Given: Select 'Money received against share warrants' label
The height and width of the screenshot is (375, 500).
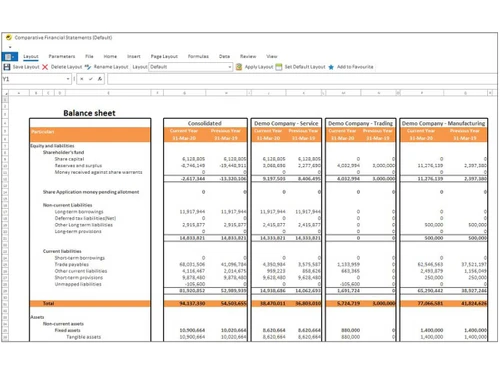Looking at the screenshot, I should pos(98,172).
